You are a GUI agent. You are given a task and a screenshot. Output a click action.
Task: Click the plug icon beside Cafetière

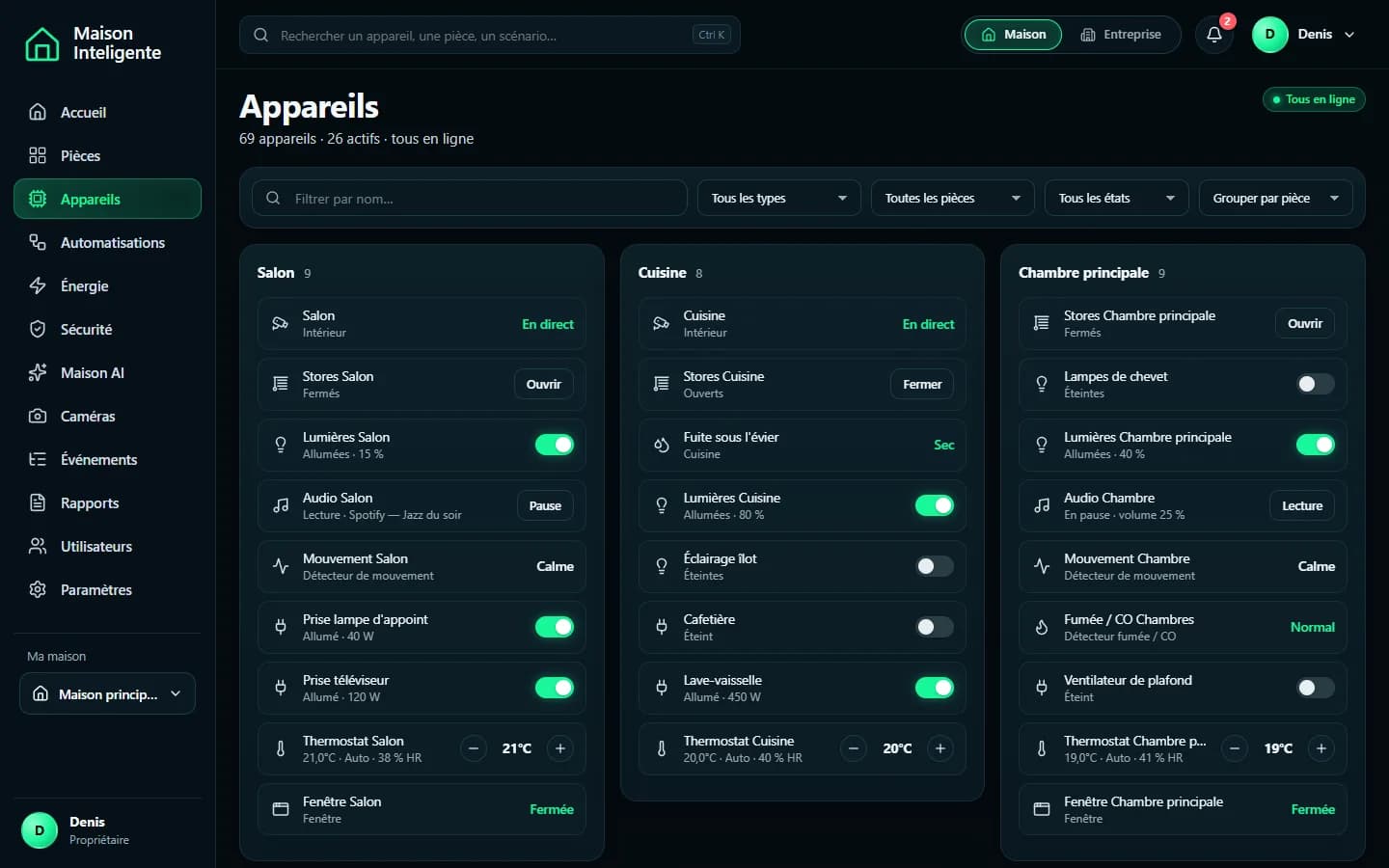pyautogui.click(x=662, y=627)
